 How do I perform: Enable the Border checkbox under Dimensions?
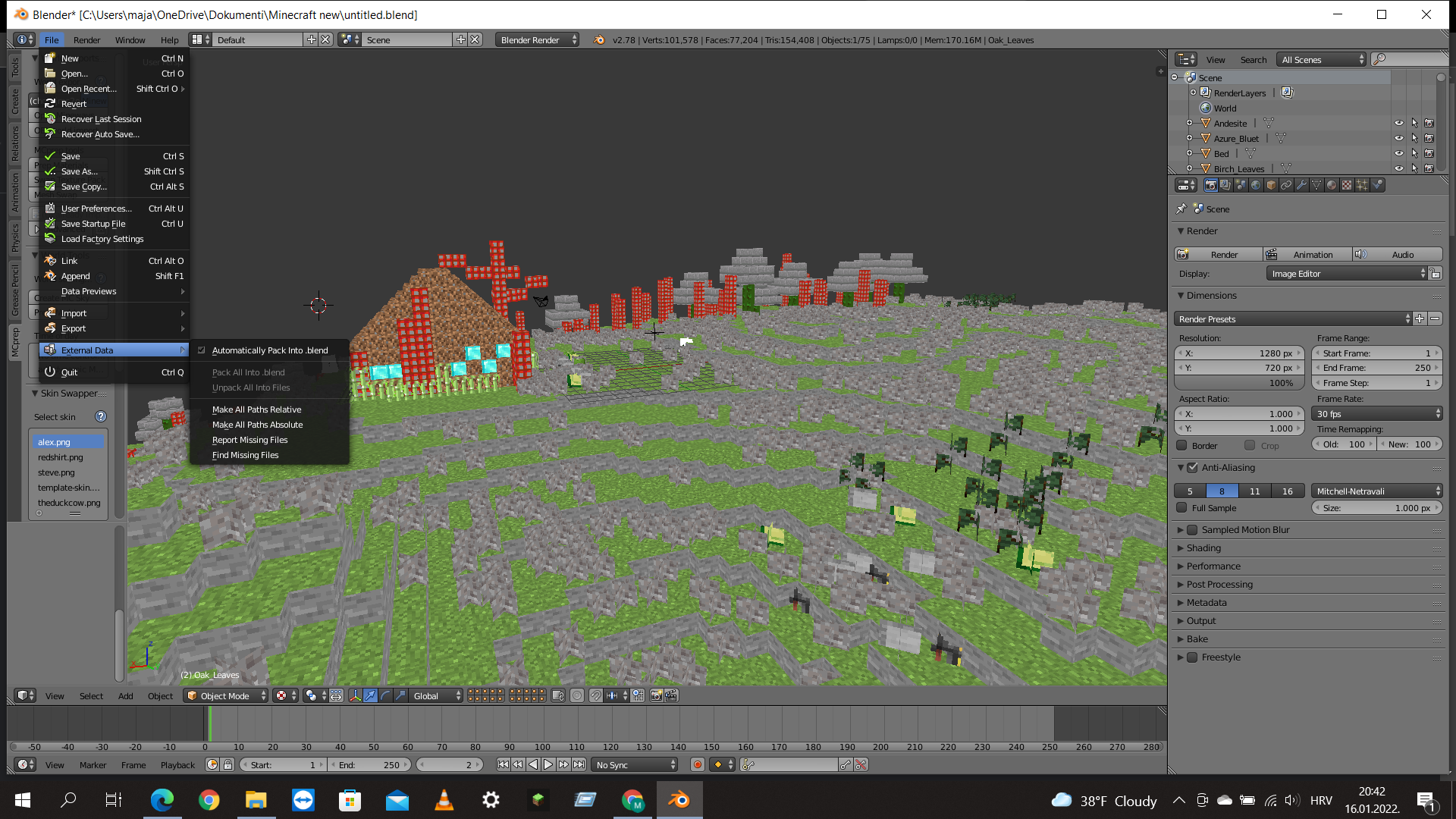point(1183,446)
